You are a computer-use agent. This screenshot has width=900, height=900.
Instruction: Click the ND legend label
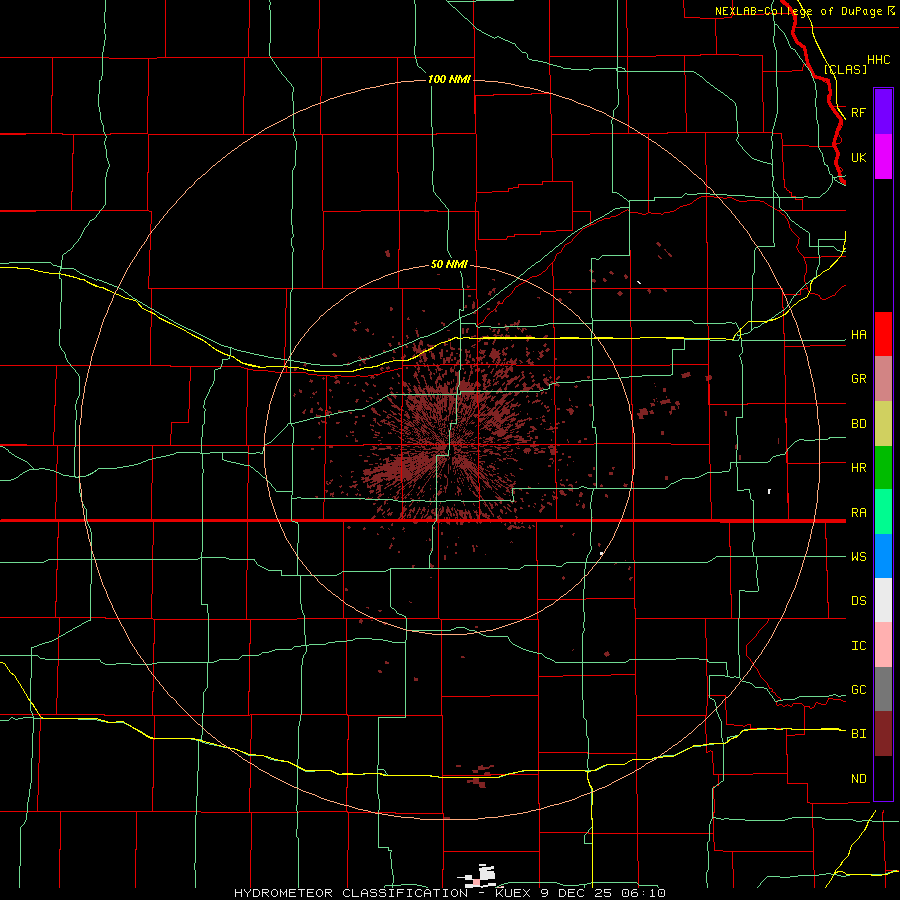[859, 778]
